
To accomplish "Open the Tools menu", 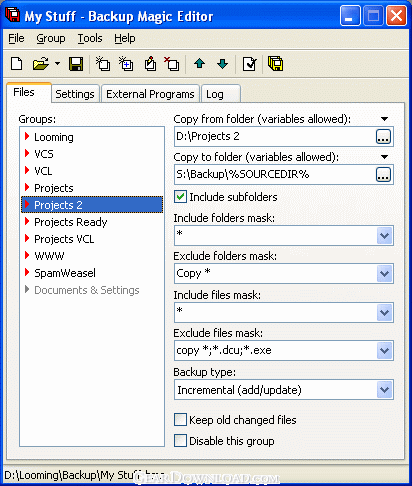I will point(90,38).
